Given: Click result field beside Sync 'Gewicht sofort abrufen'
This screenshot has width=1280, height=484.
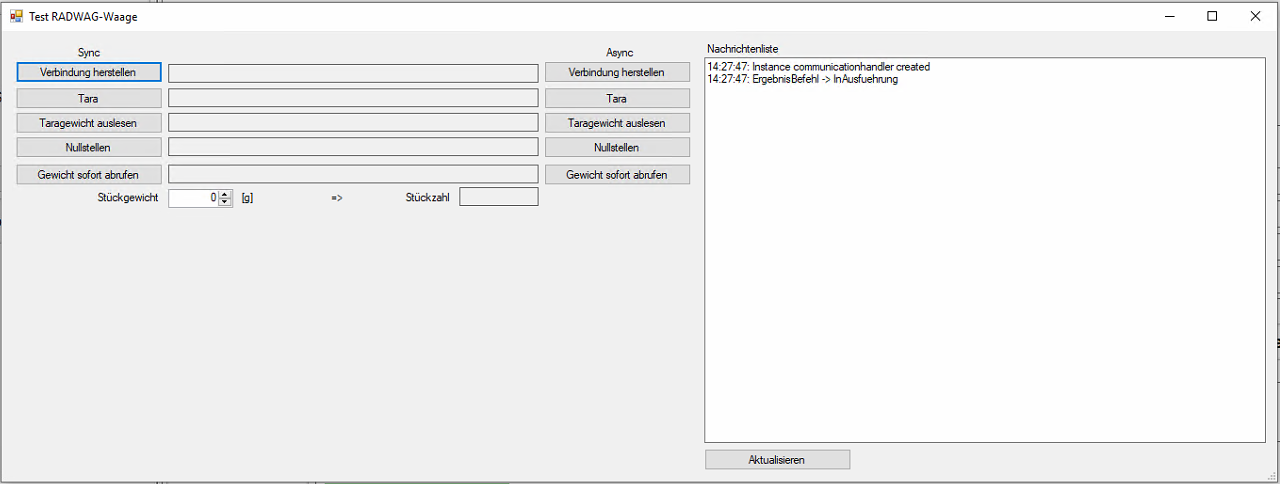Looking at the screenshot, I should click(353, 174).
